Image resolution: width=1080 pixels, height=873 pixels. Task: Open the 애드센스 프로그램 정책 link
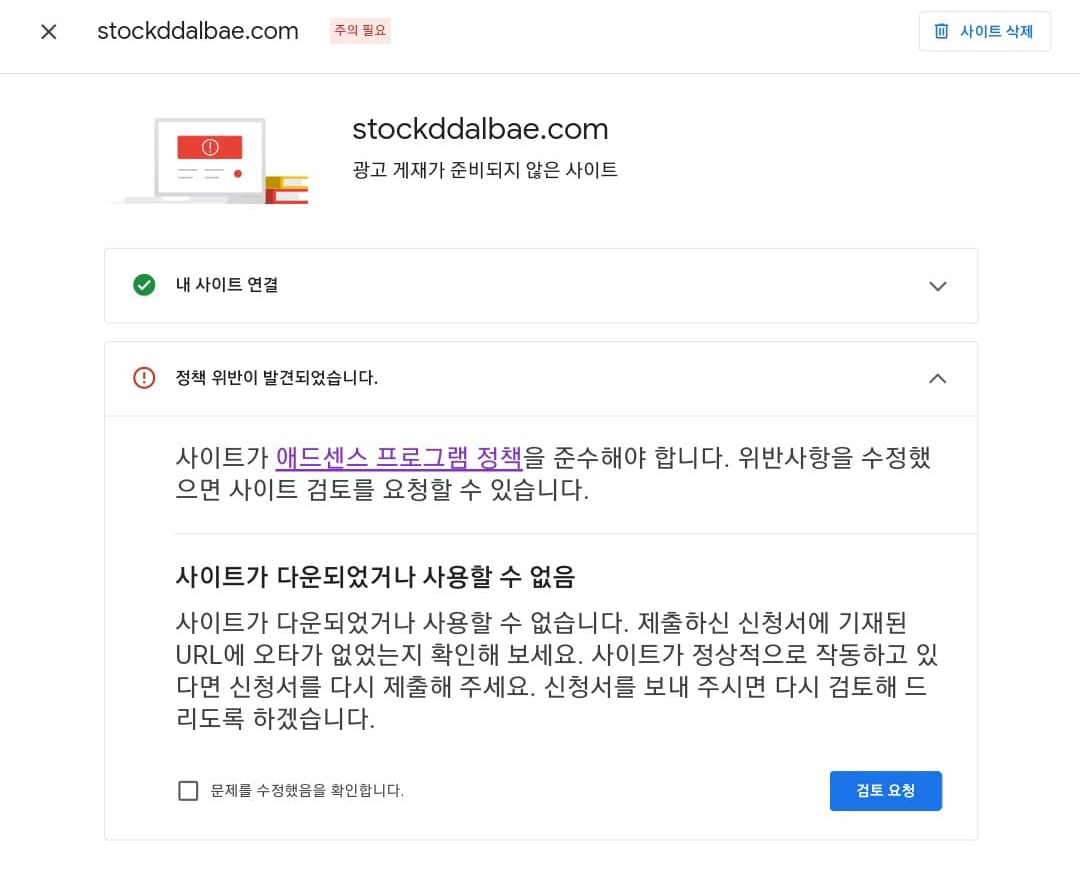pyautogui.click(x=398, y=457)
